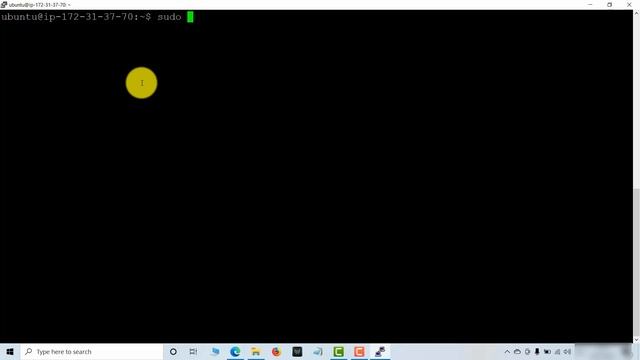This screenshot has height=360, width=640.
Task: Click the terminal scrollbar thumb
Action: click(x=636, y=261)
